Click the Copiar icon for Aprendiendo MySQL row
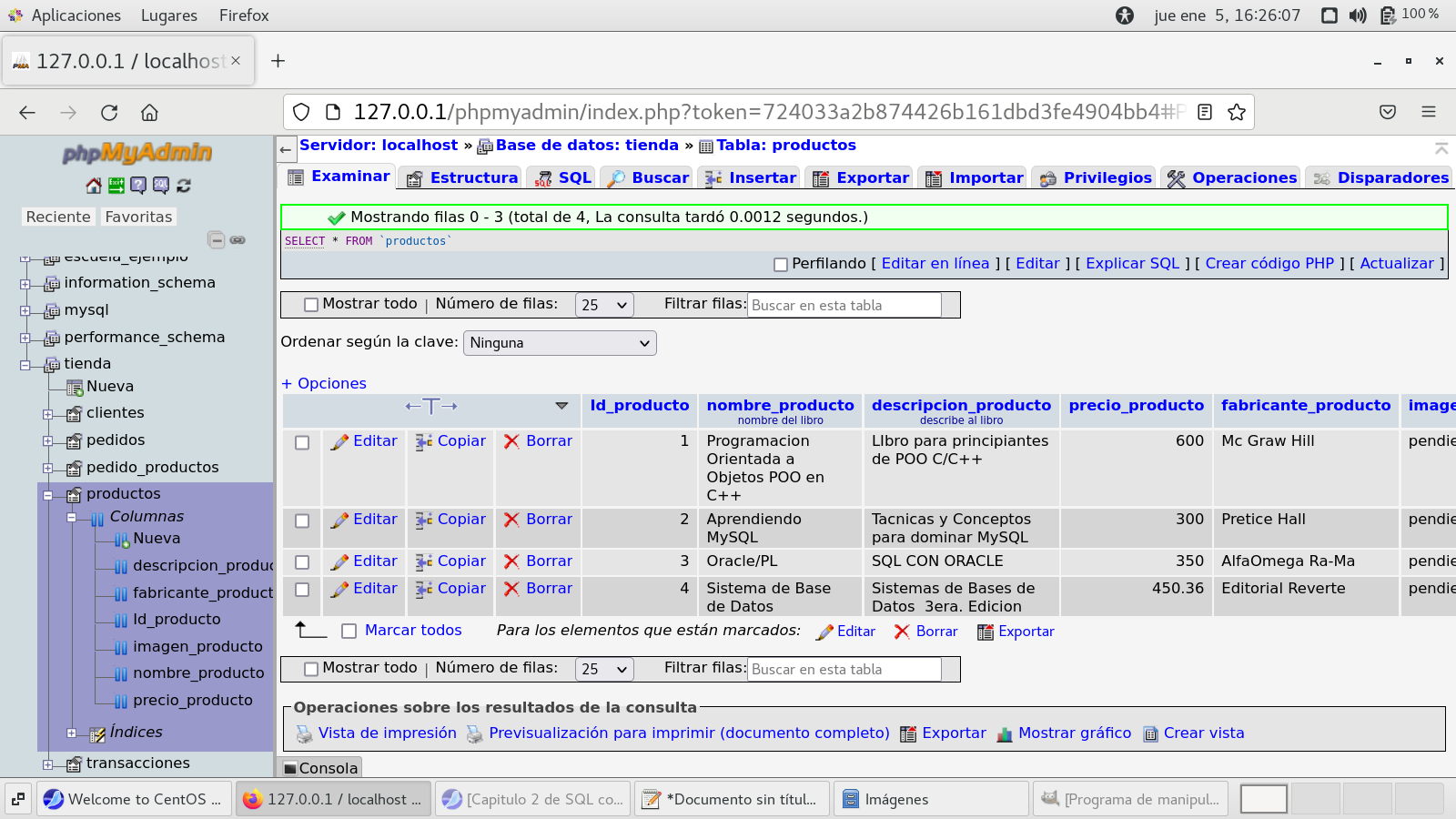Image resolution: width=1456 pixels, height=819 pixels. click(x=424, y=521)
